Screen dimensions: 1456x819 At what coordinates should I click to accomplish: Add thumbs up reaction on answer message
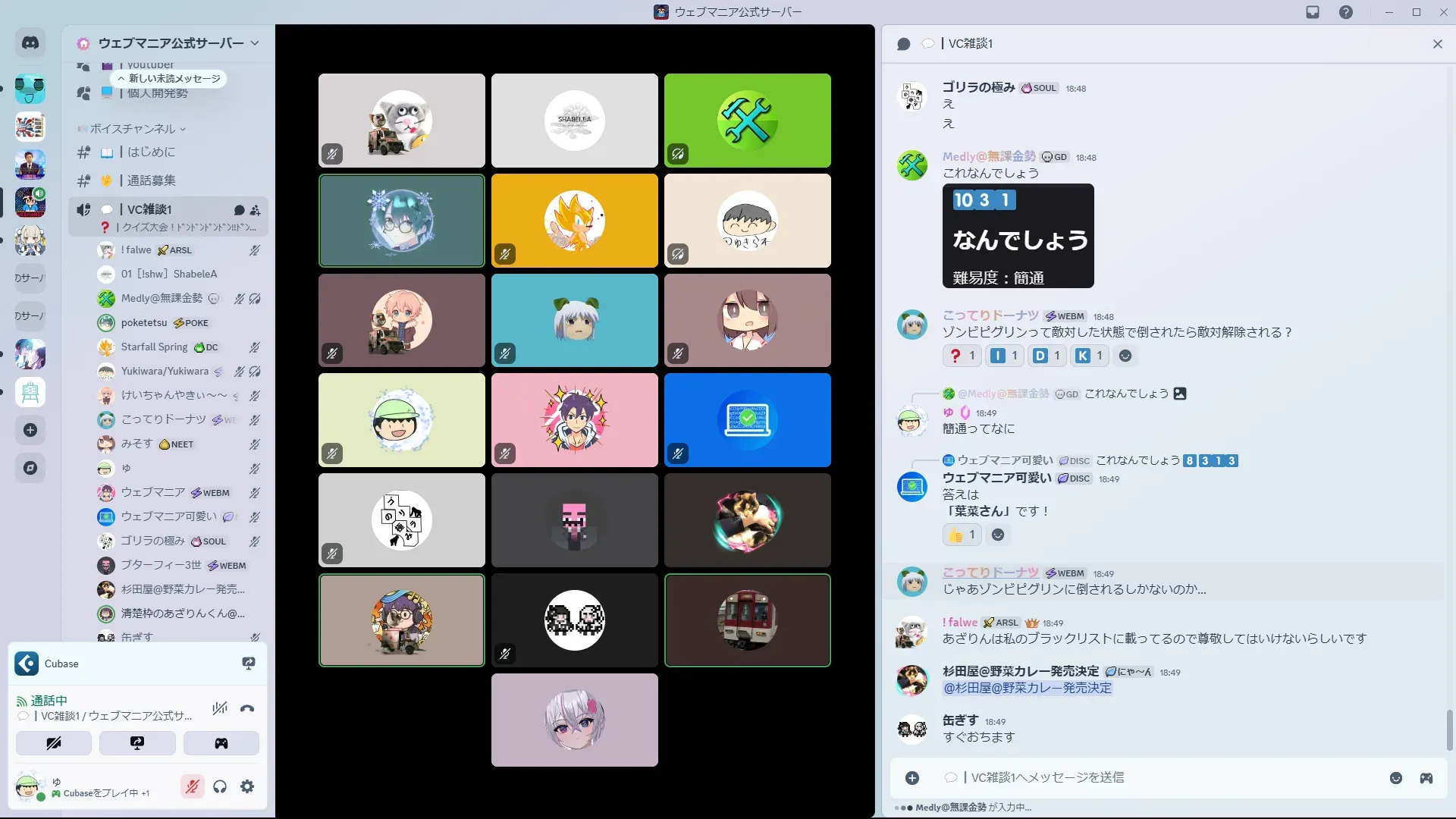click(x=962, y=535)
